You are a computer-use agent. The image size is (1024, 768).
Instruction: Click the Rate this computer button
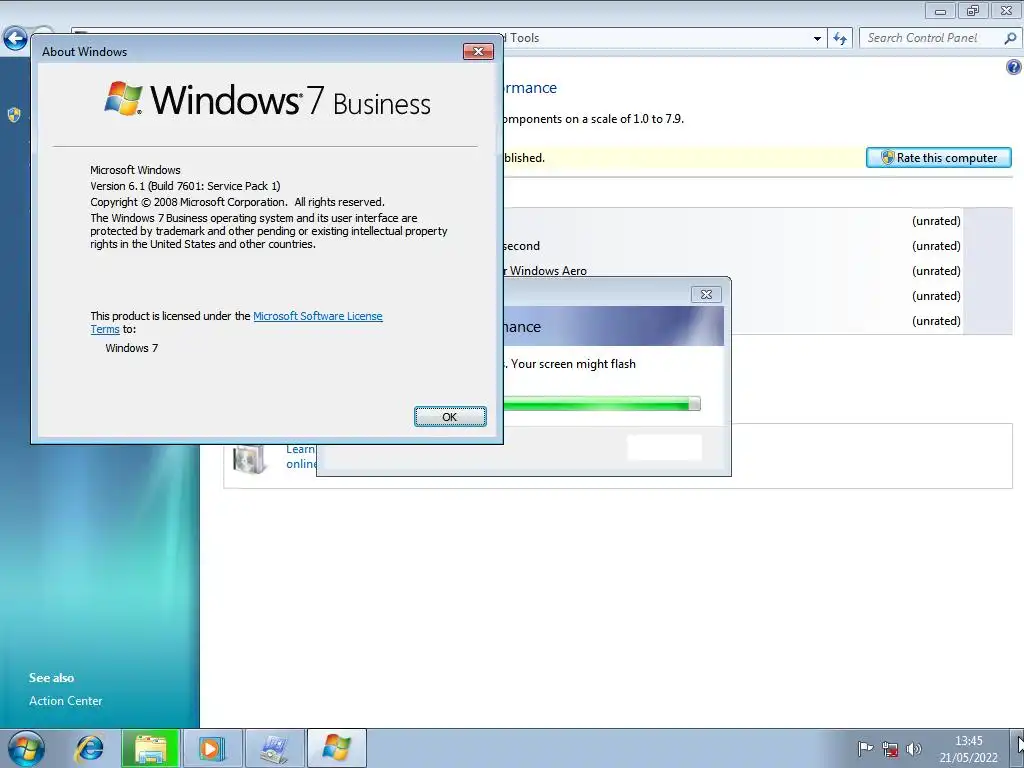click(x=938, y=157)
